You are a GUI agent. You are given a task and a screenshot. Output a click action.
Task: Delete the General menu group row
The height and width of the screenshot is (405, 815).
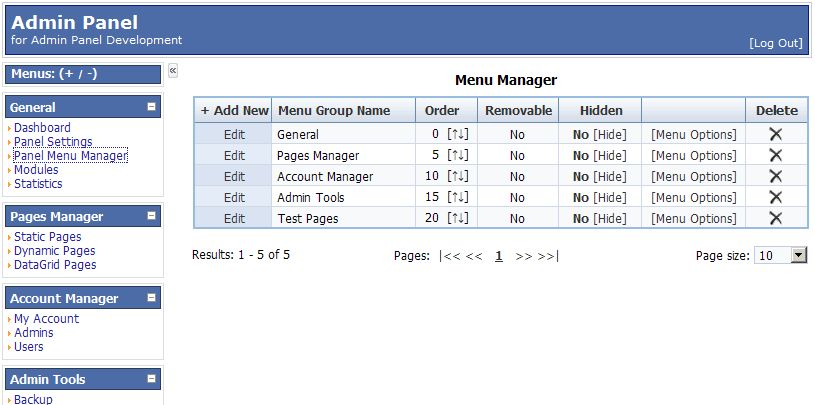[775, 134]
